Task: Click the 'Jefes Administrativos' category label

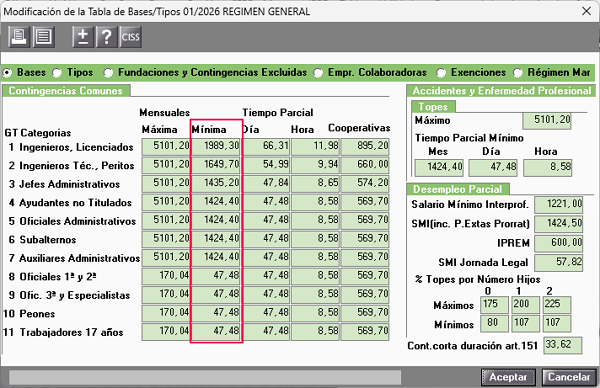Action: (x=70, y=184)
